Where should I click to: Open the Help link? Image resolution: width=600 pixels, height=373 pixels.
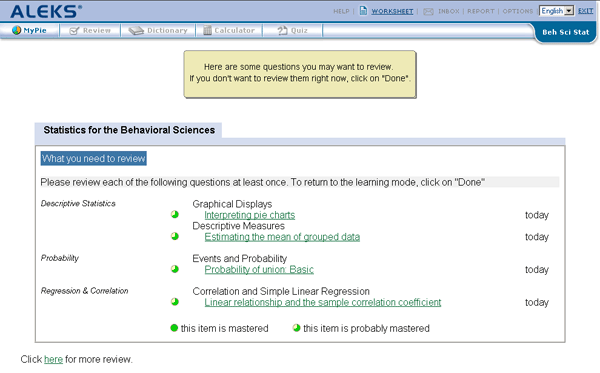341,11
